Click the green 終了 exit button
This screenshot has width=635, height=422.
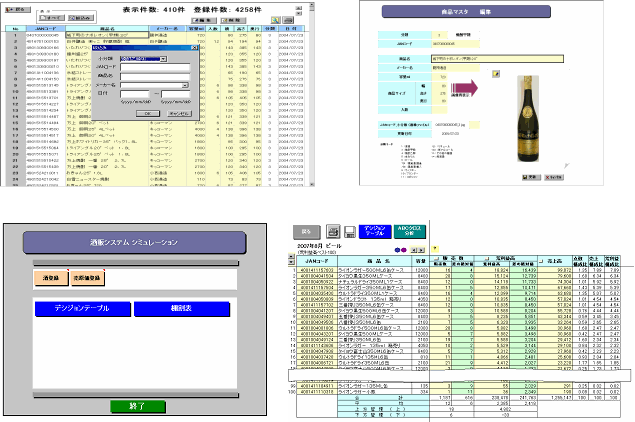click(138, 407)
